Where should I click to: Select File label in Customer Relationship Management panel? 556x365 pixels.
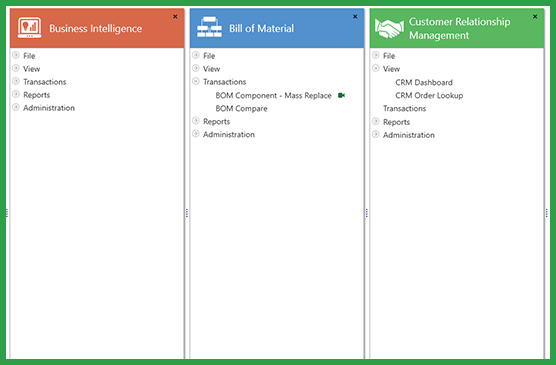389,56
